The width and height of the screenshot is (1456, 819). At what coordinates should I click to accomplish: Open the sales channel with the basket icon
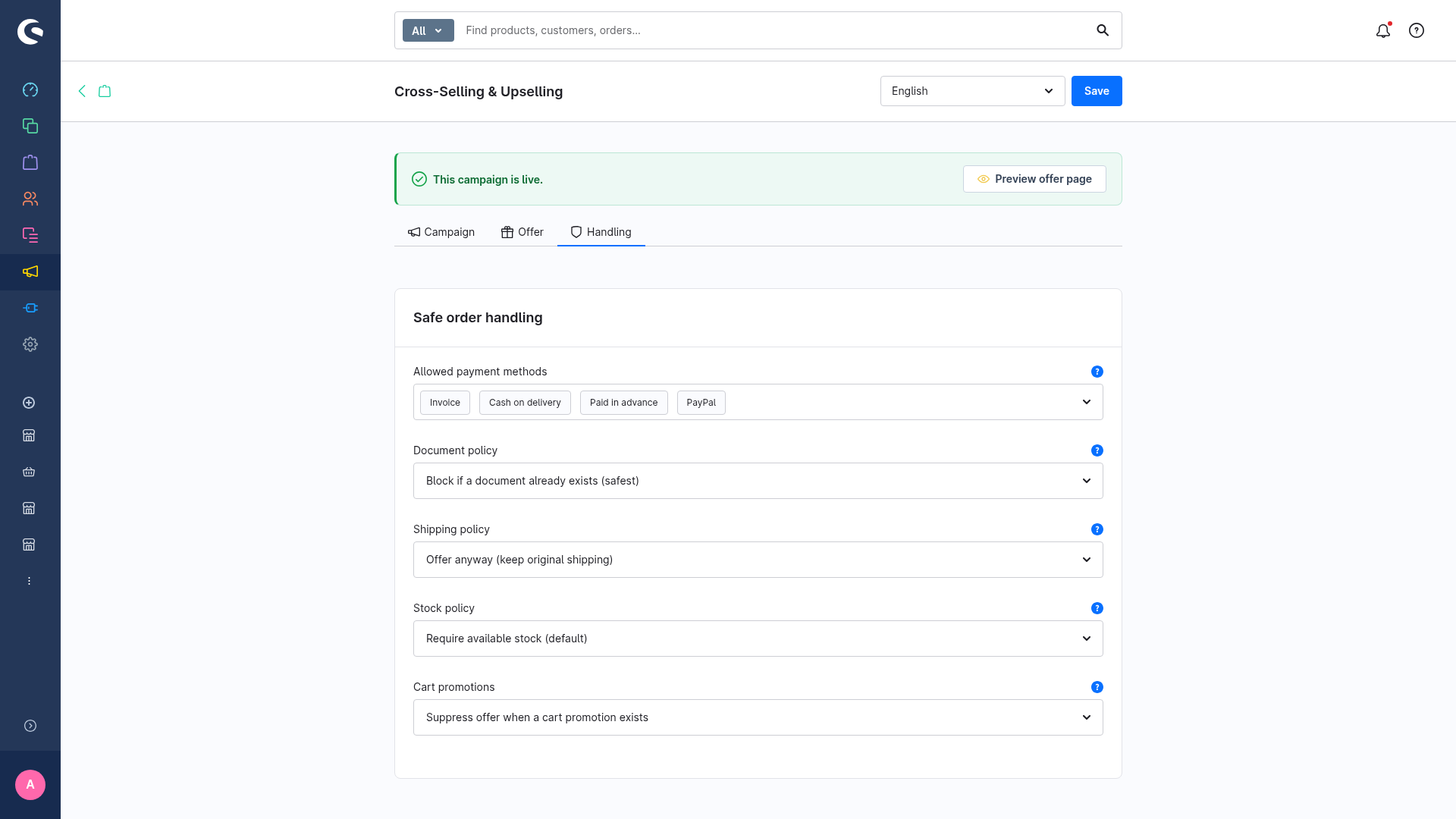click(29, 472)
